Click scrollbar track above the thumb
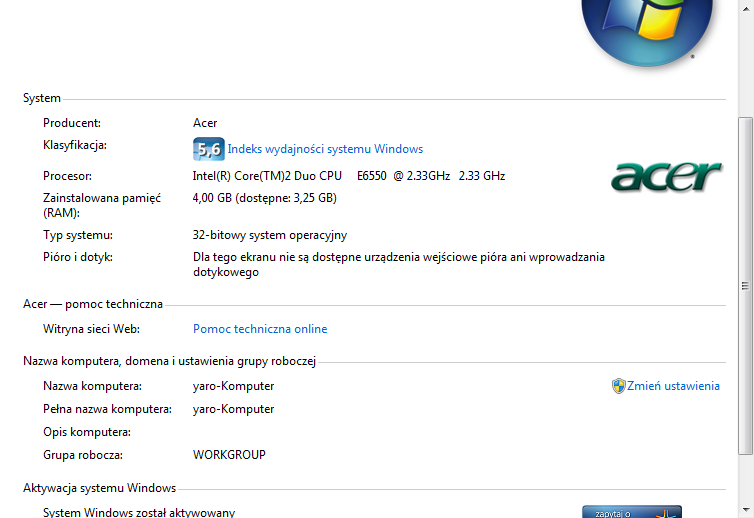The height and width of the screenshot is (518, 754). (745, 60)
